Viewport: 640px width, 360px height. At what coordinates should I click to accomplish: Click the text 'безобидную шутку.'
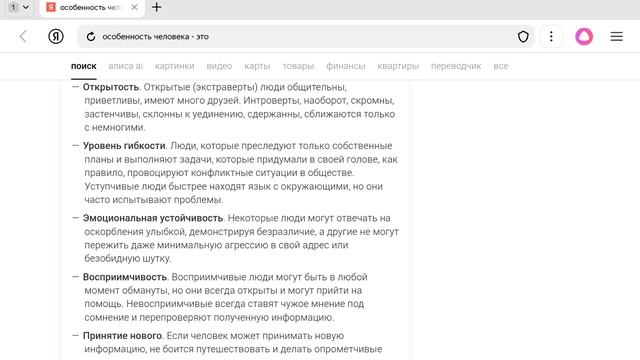pyautogui.click(x=128, y=259)
